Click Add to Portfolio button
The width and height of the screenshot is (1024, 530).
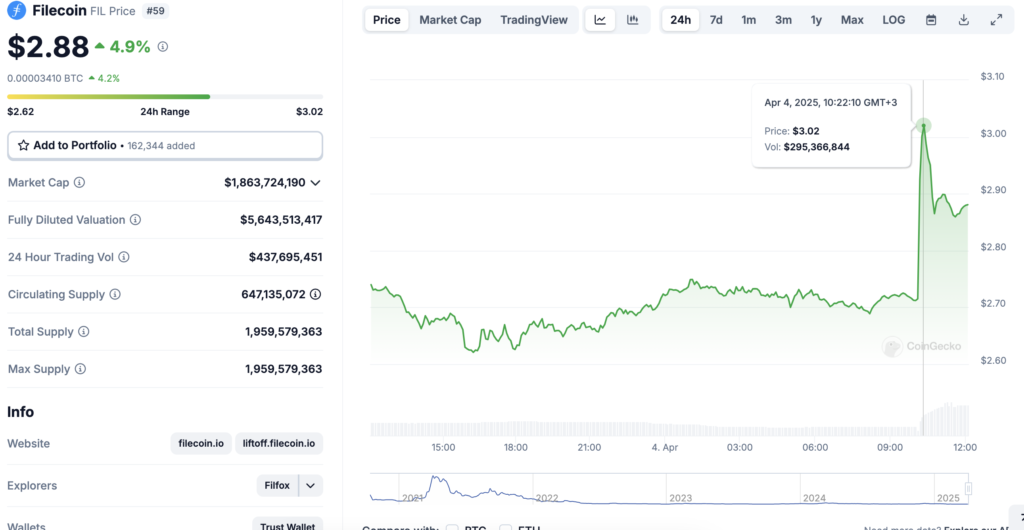165,145
